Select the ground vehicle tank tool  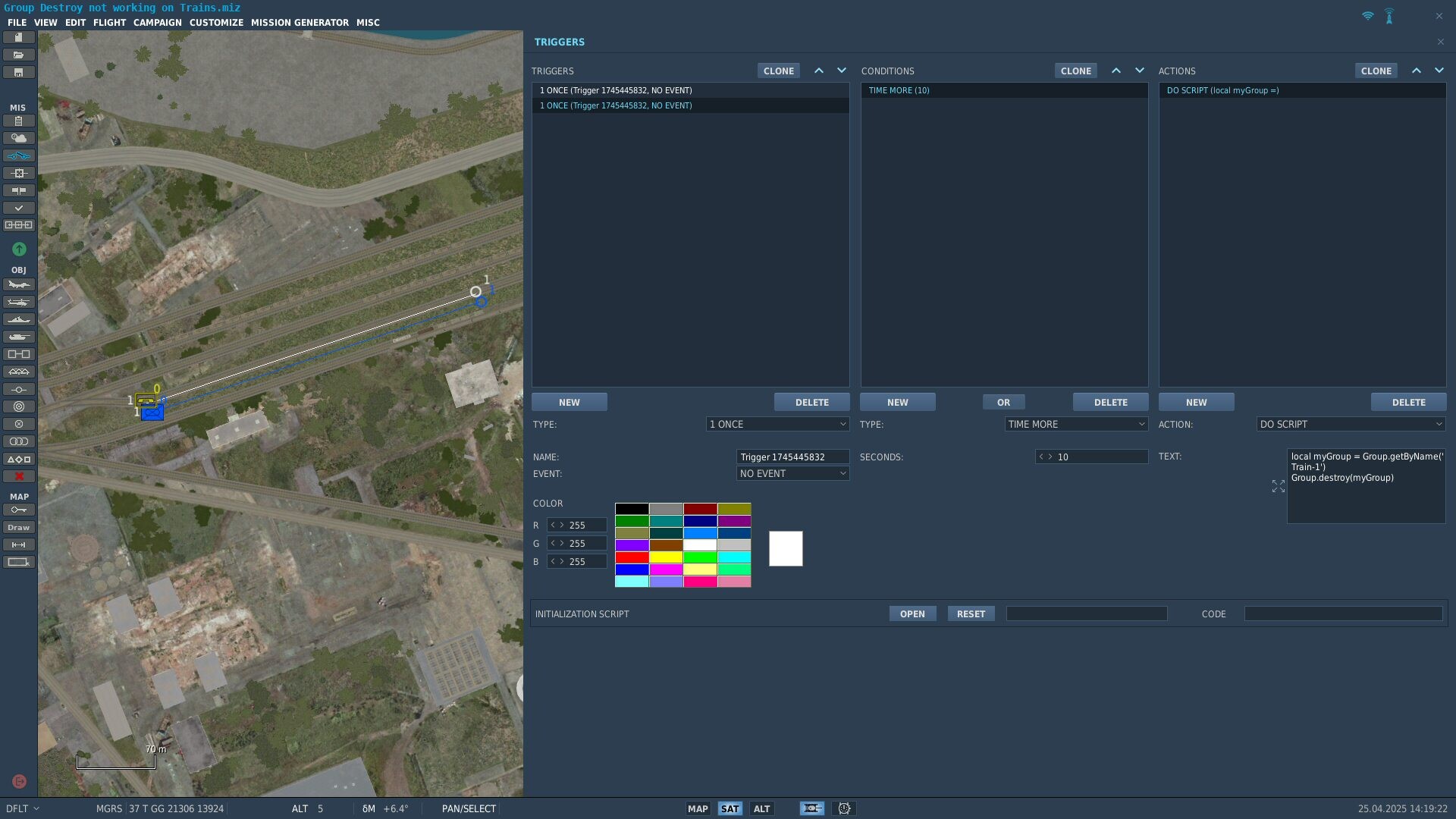19,337
